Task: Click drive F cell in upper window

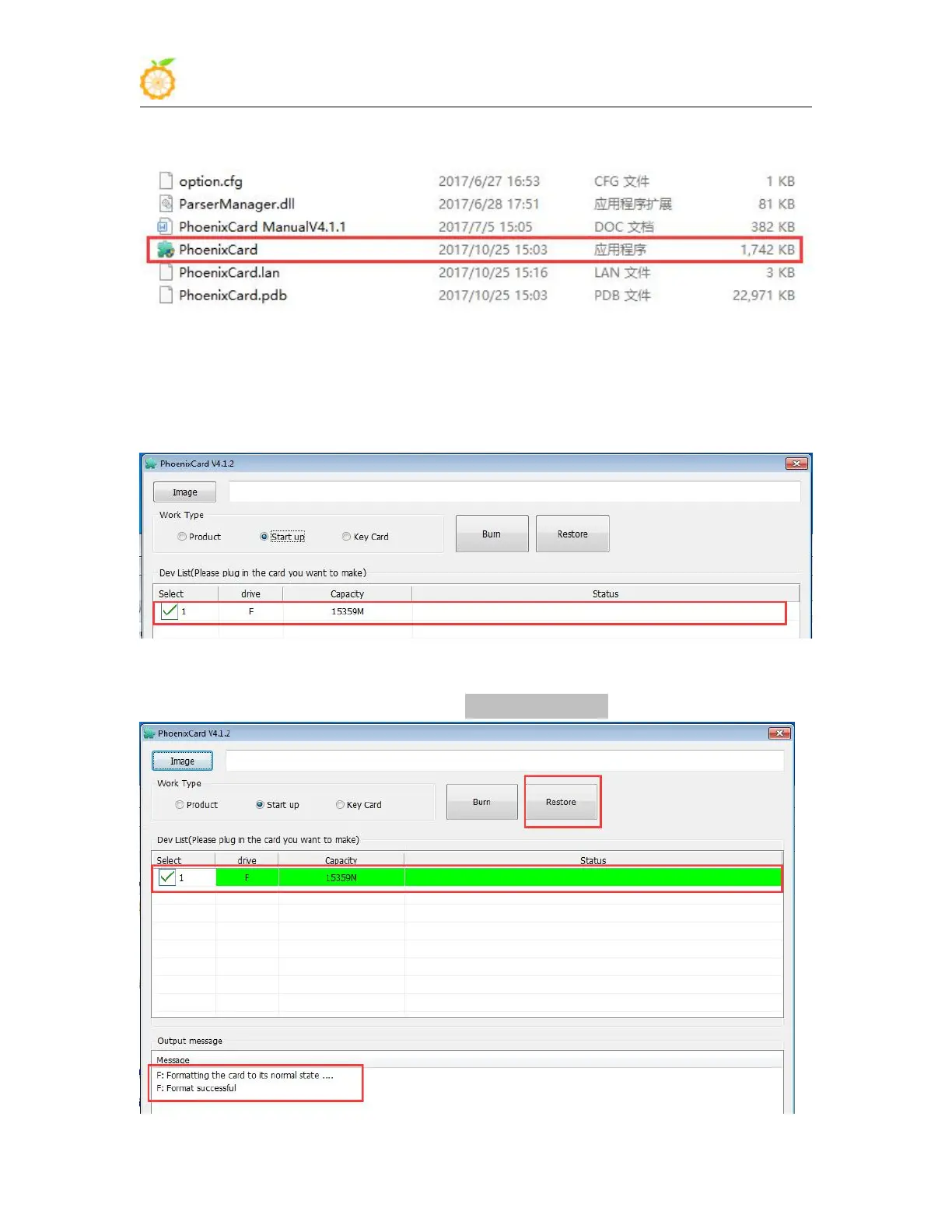Action: (x=250, y=611)
